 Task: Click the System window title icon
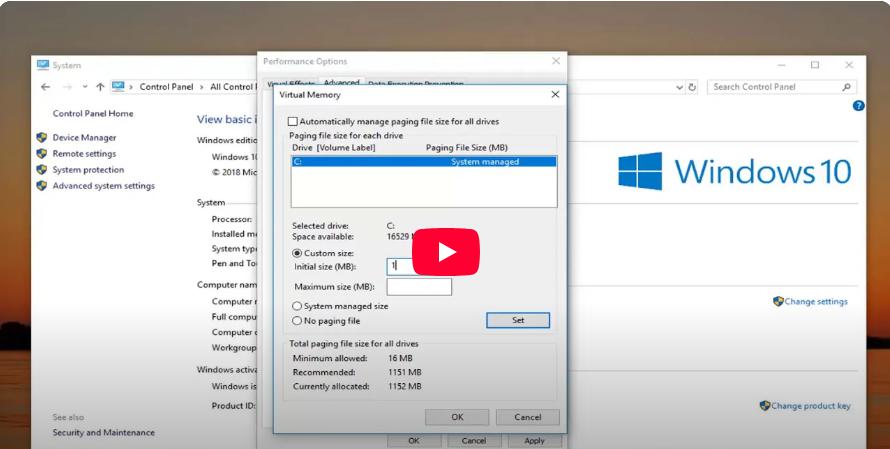pos(43,65)
